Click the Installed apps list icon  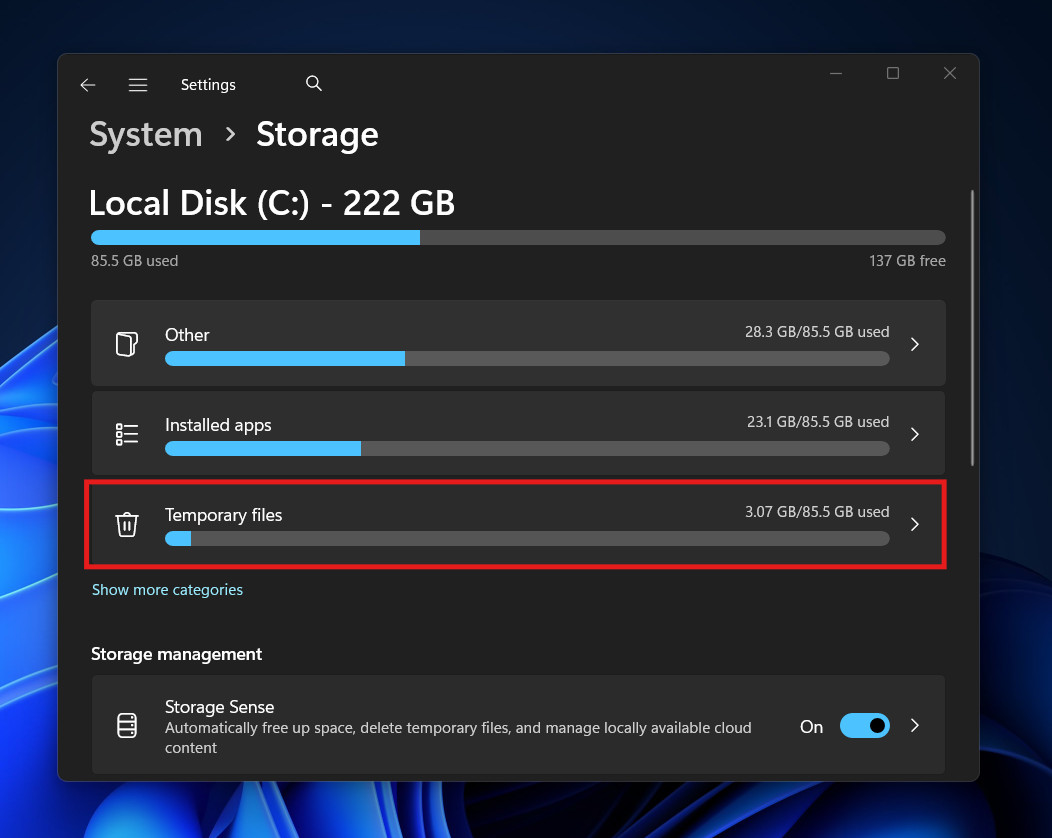[x=127, y=433]
